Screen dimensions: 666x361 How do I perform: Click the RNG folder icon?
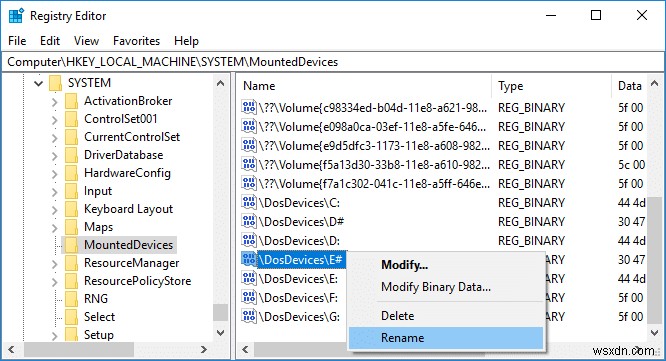coord(72,299)
